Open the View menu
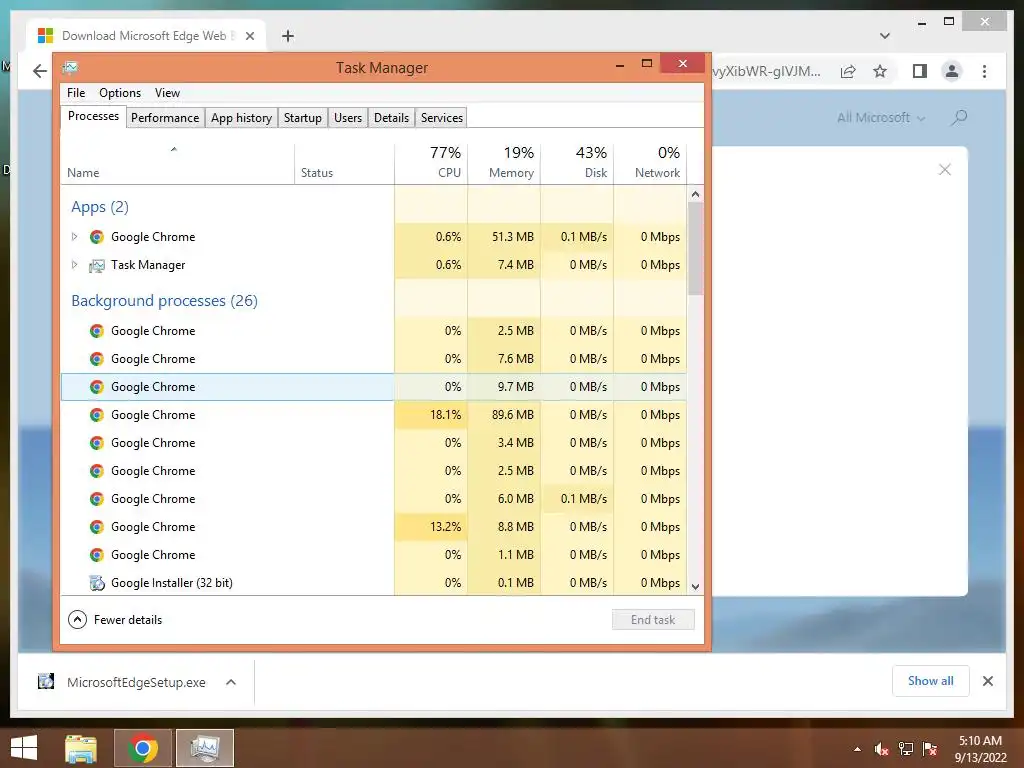Screen dimensions: 1024x768 167,93
